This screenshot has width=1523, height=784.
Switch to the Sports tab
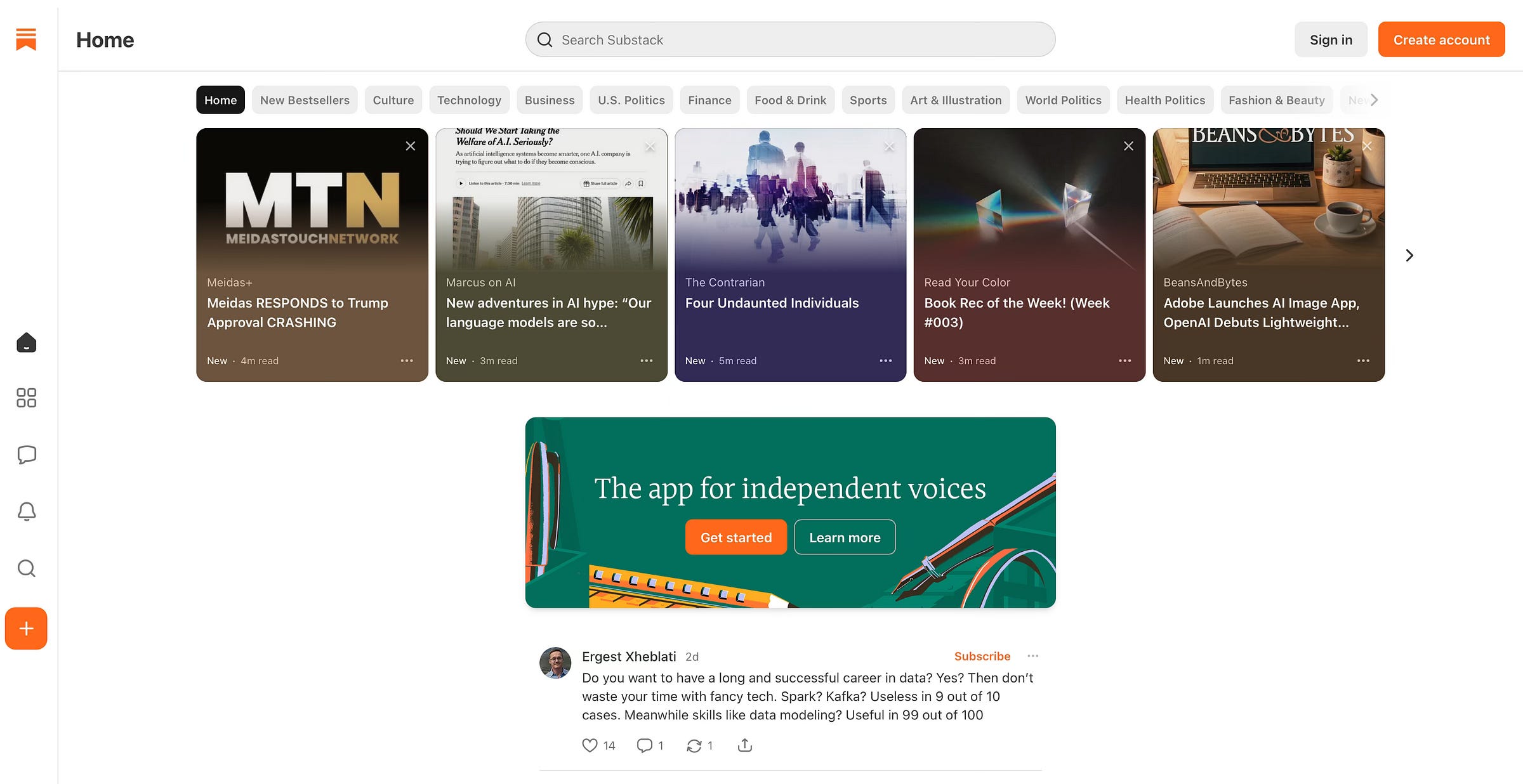(868, 100)
